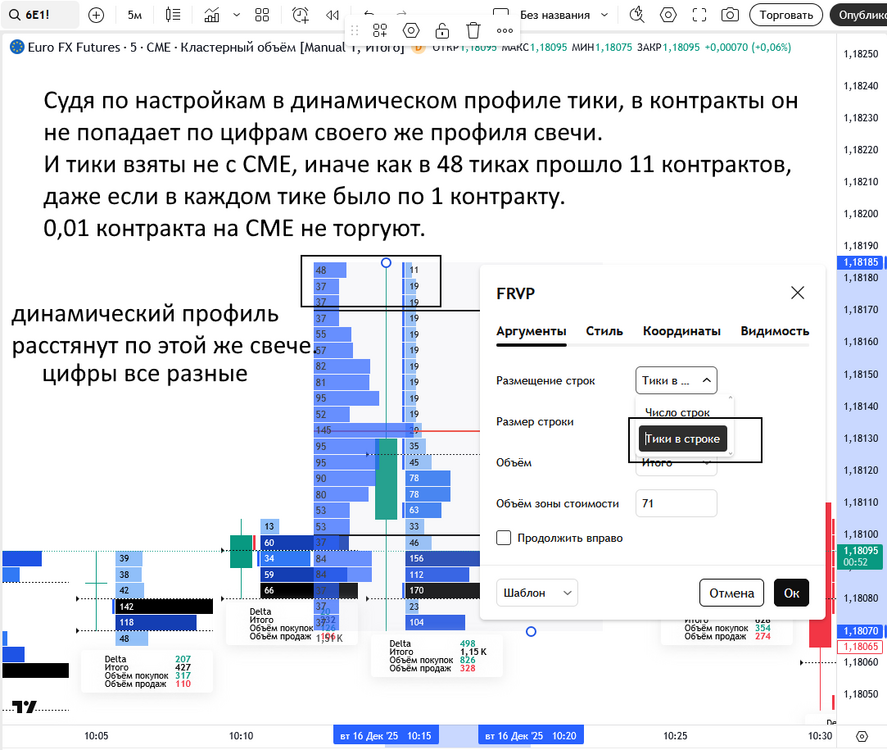Open the Шаблон dropdown
This screenshot has width=887, height=750.
(536, 593)
